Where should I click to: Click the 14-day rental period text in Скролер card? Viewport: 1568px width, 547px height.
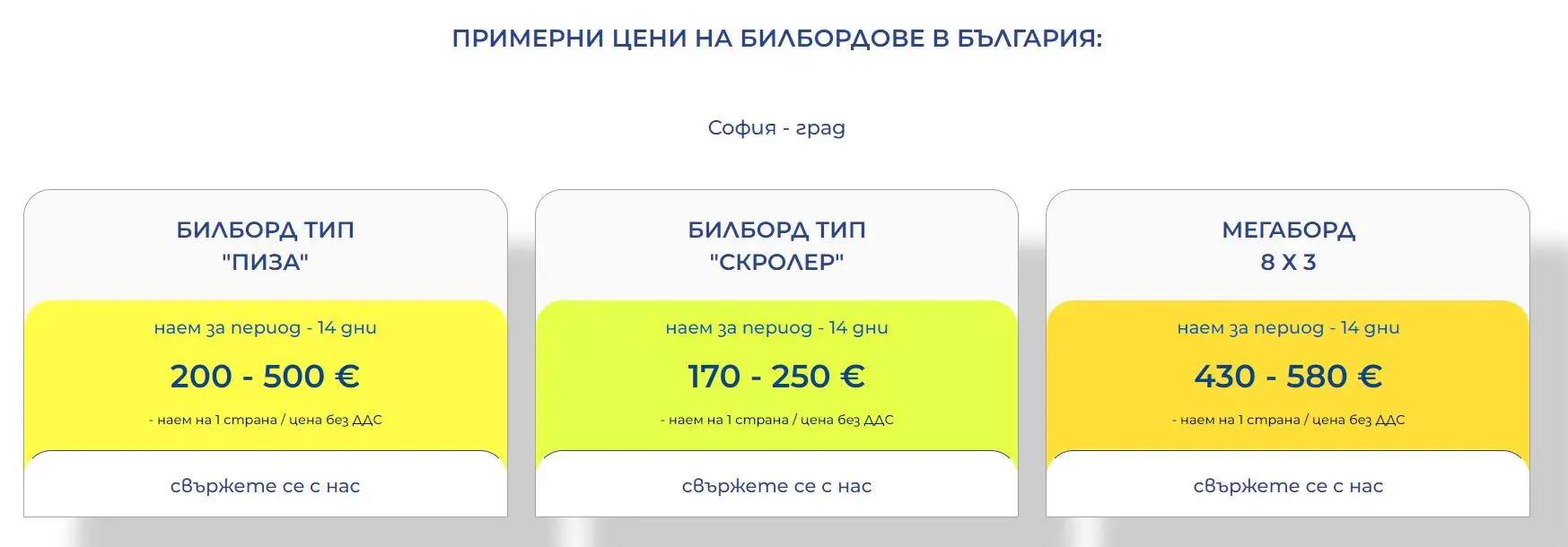tap(776, 328)
